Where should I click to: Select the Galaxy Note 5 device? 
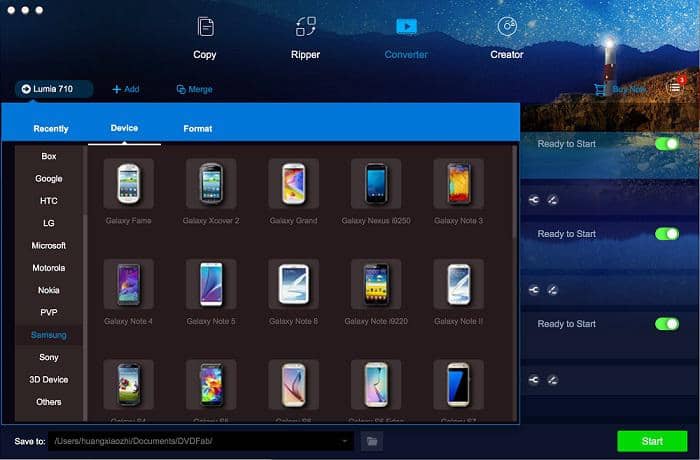coord(211,284)
